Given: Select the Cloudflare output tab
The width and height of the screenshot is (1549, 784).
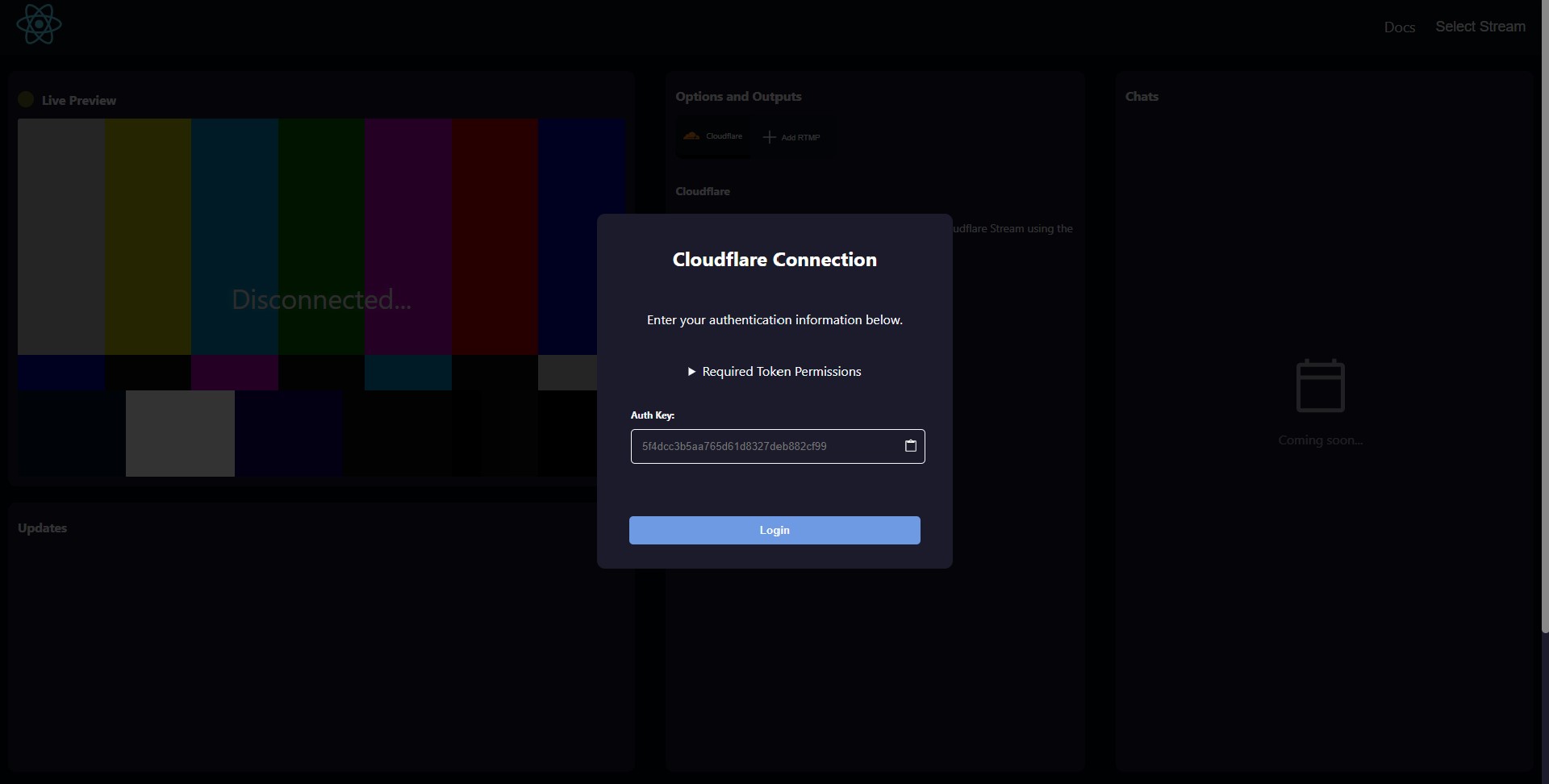Looking at the screenshot, I should click(x=713, y=136).
